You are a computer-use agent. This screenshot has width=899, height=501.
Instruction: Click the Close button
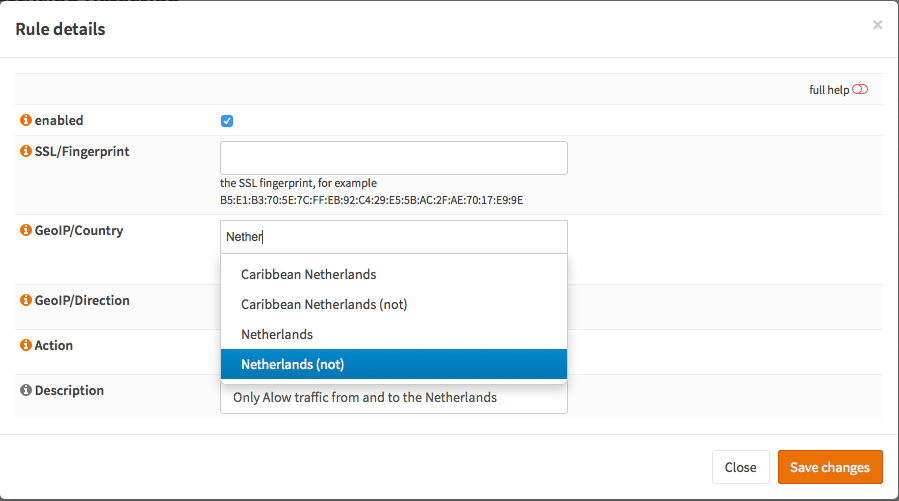point(740,467)
